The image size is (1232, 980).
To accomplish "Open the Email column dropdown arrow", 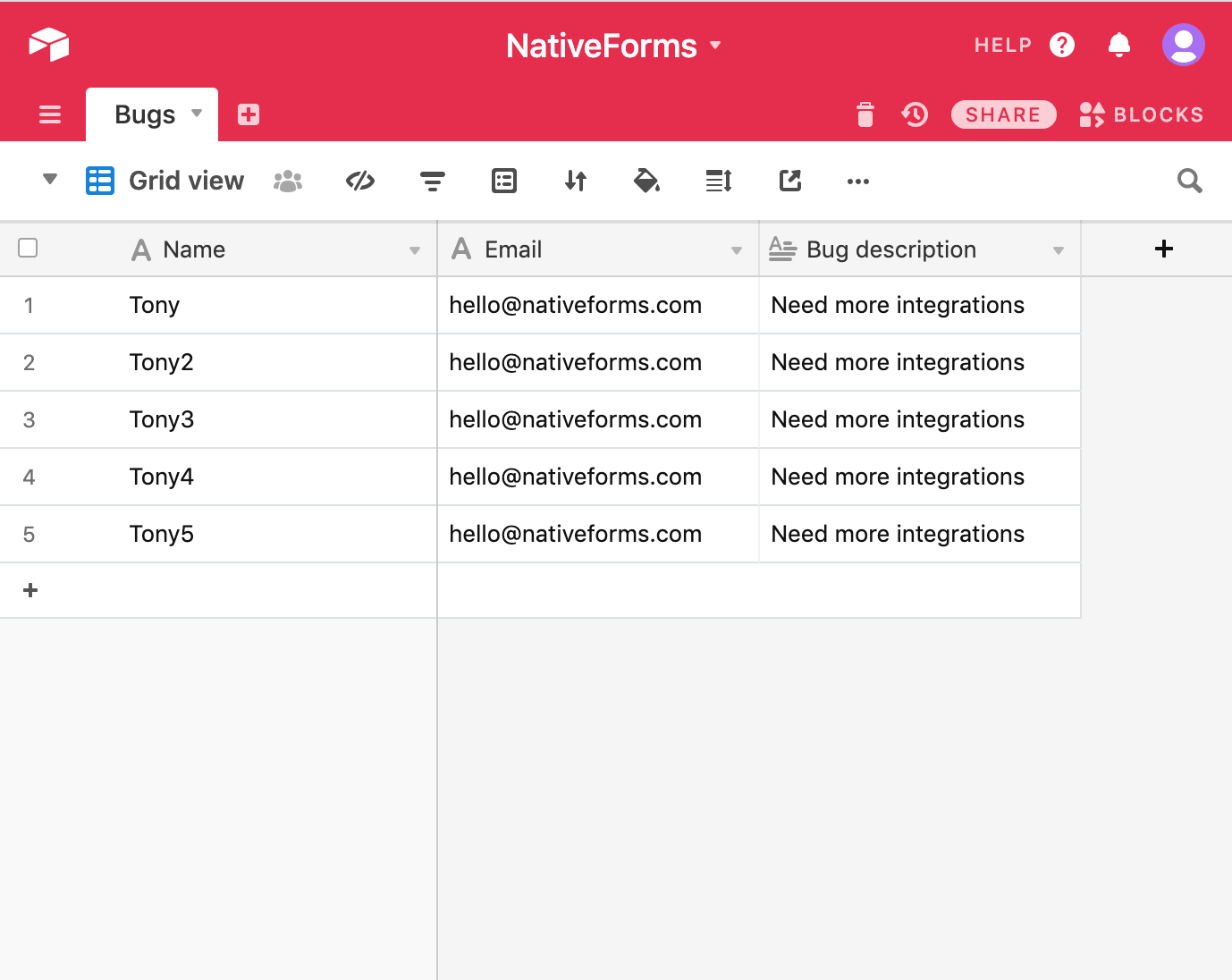I will coord(737,250).
